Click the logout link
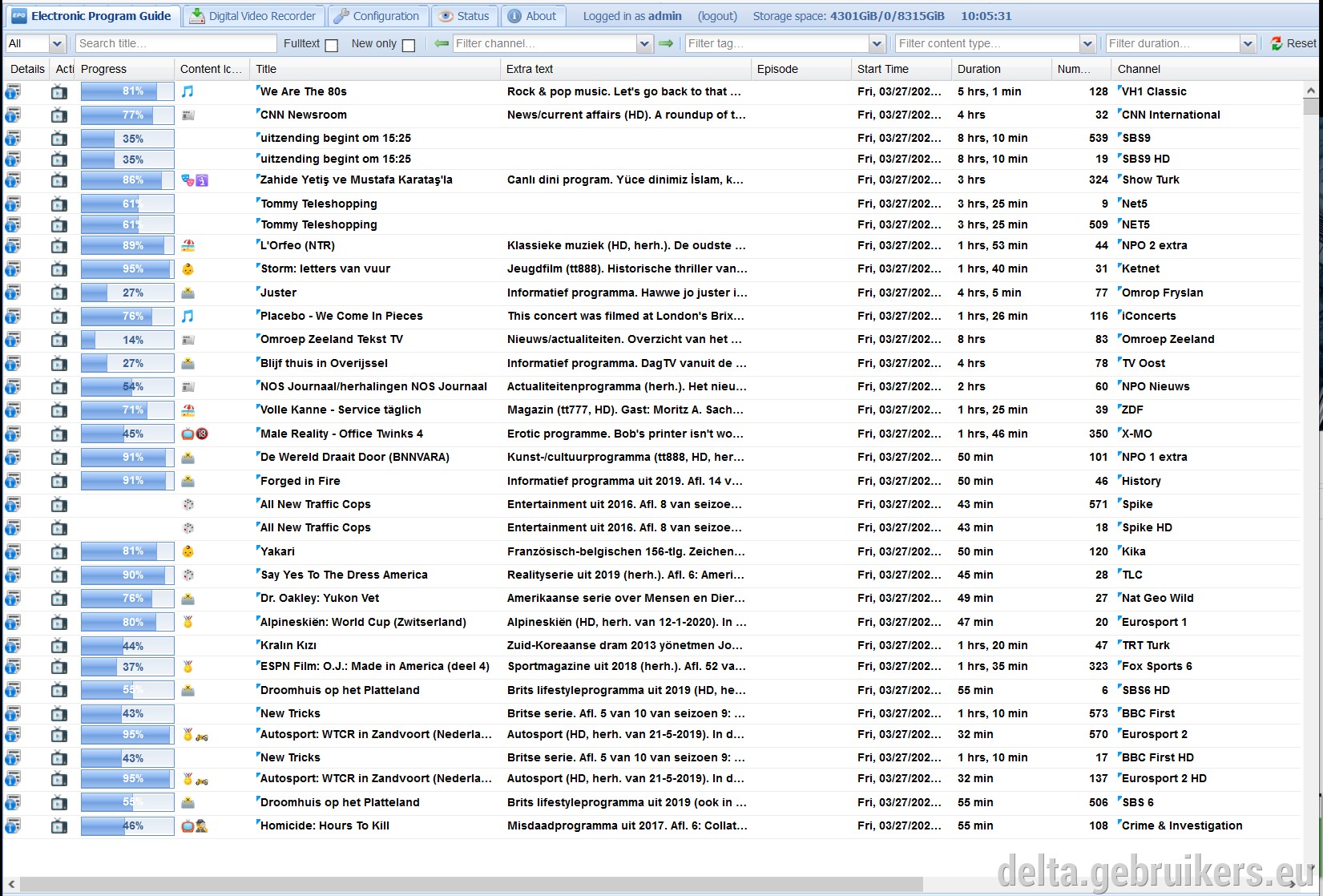This screenshot has width=1323, height=896. 717,16
